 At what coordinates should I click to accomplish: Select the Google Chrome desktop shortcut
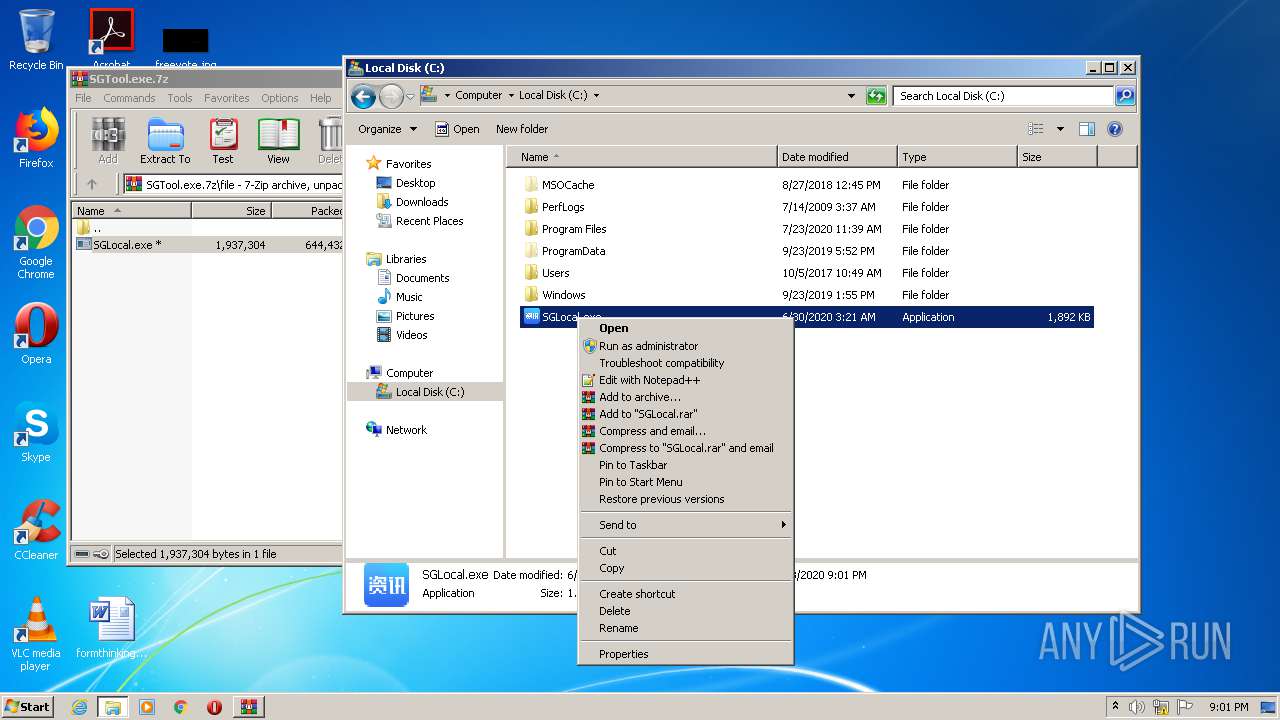[36, 243]
